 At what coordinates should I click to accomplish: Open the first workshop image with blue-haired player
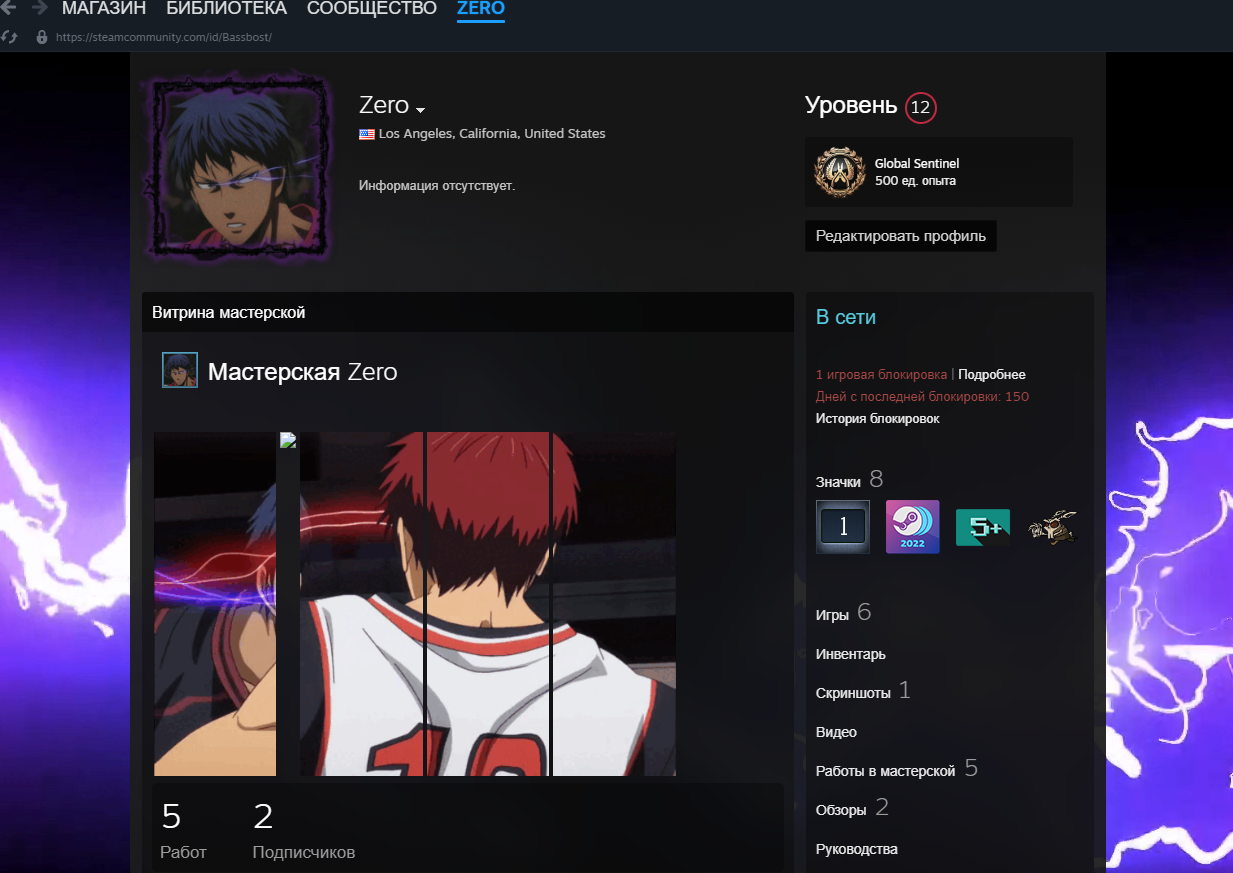tap(215, 604)
